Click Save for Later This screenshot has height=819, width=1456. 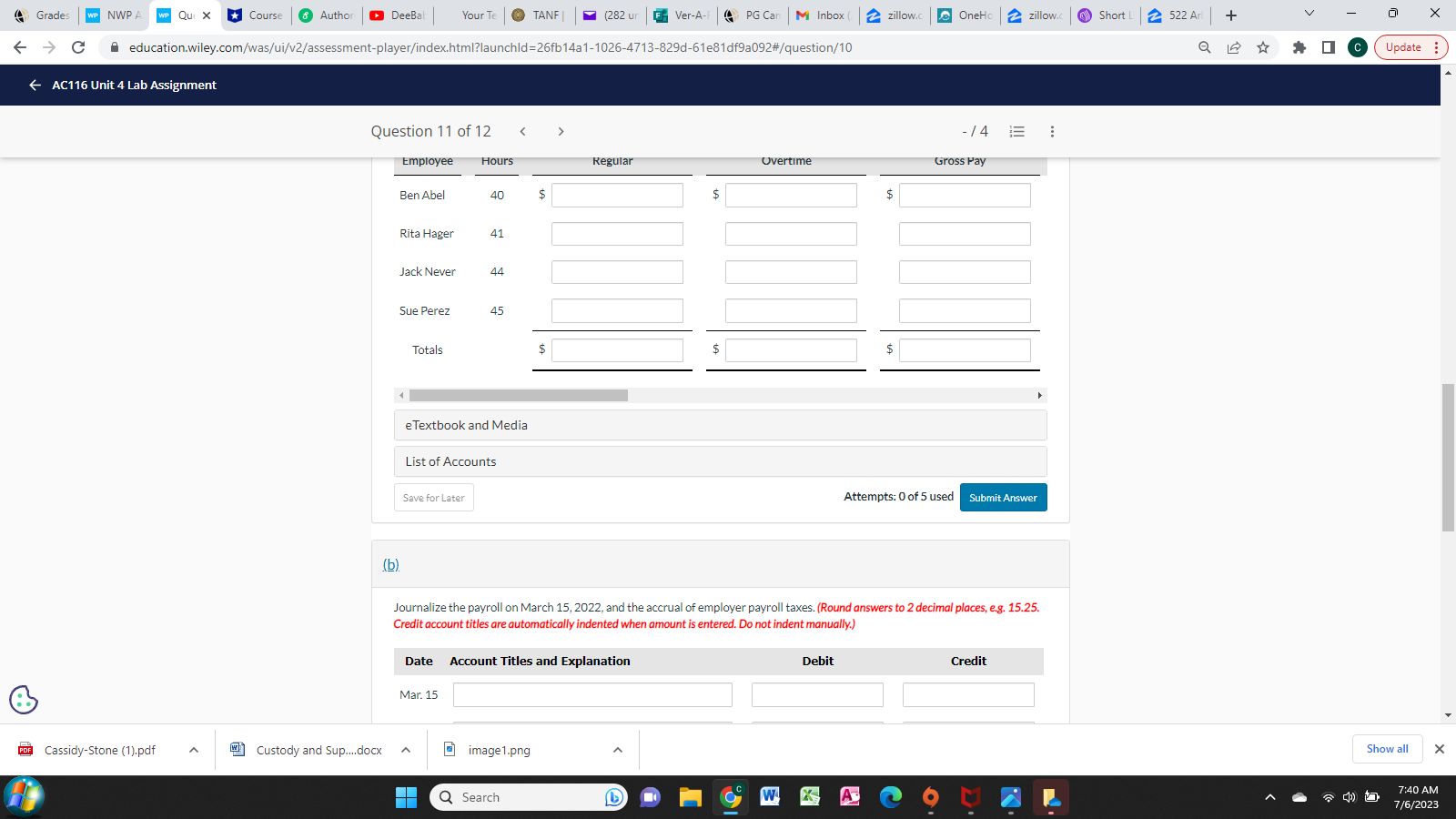point(434,497)
